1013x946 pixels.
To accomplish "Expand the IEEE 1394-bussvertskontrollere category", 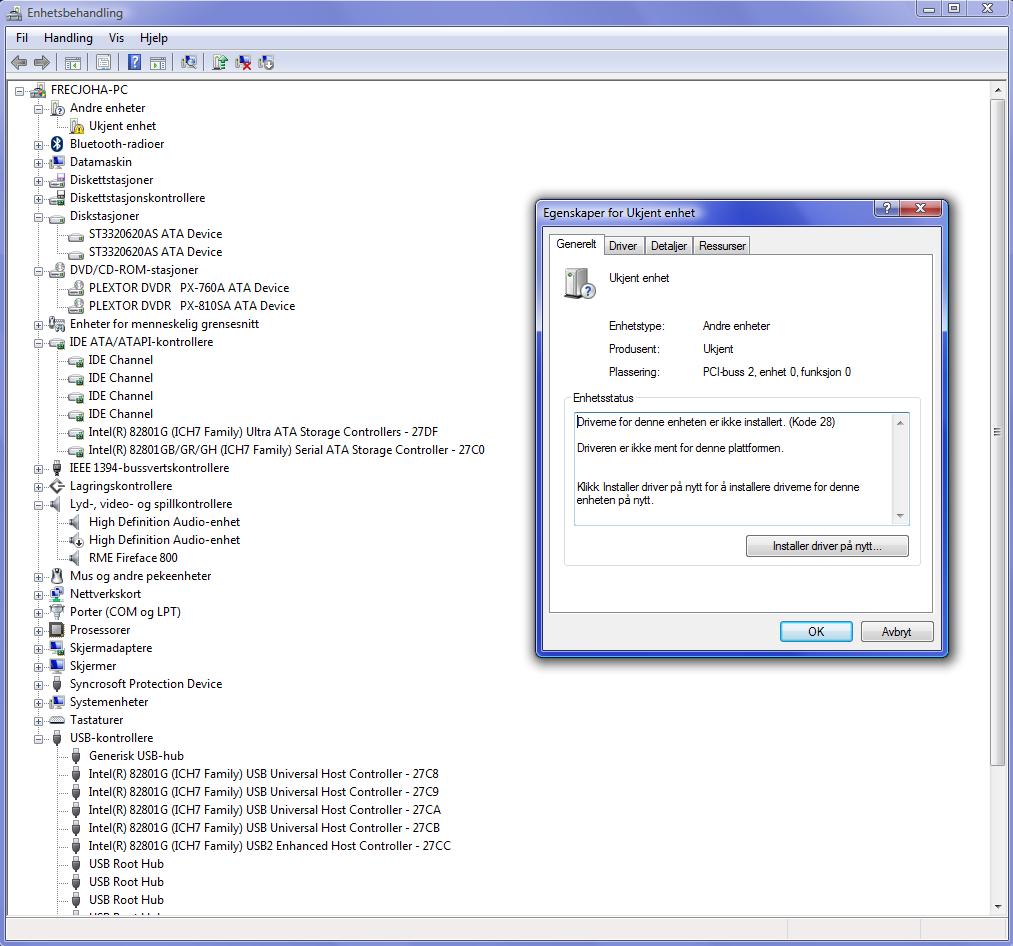I will point(38,469).
